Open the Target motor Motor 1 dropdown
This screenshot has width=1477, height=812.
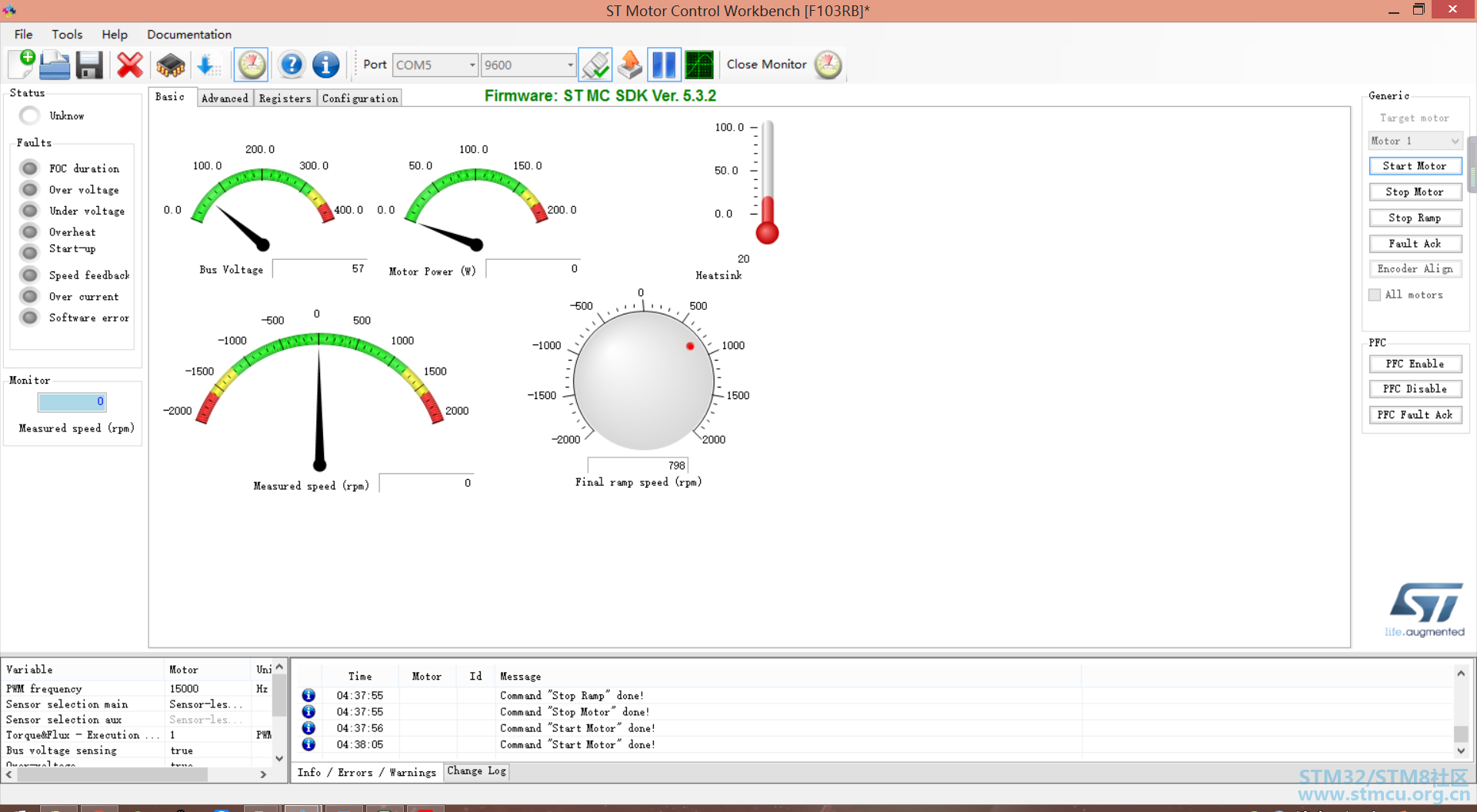pos(1415,141)
